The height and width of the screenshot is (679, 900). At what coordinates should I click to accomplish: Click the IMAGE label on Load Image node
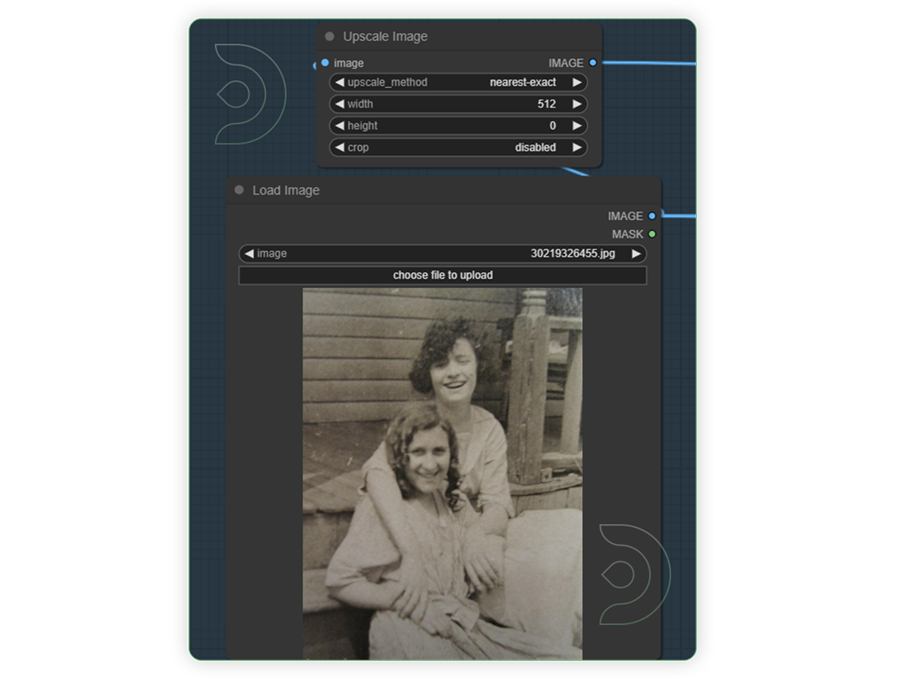[x=625, y=216]
